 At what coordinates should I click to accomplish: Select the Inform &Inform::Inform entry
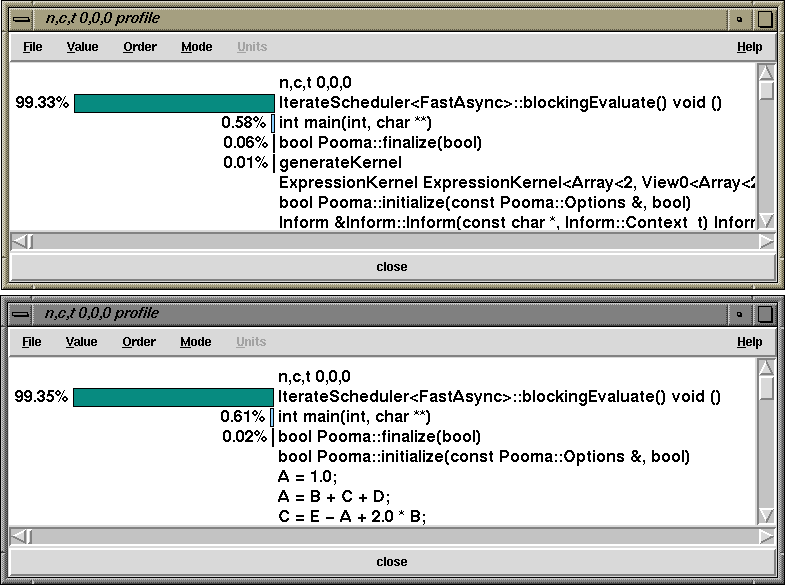click(517, 222)
